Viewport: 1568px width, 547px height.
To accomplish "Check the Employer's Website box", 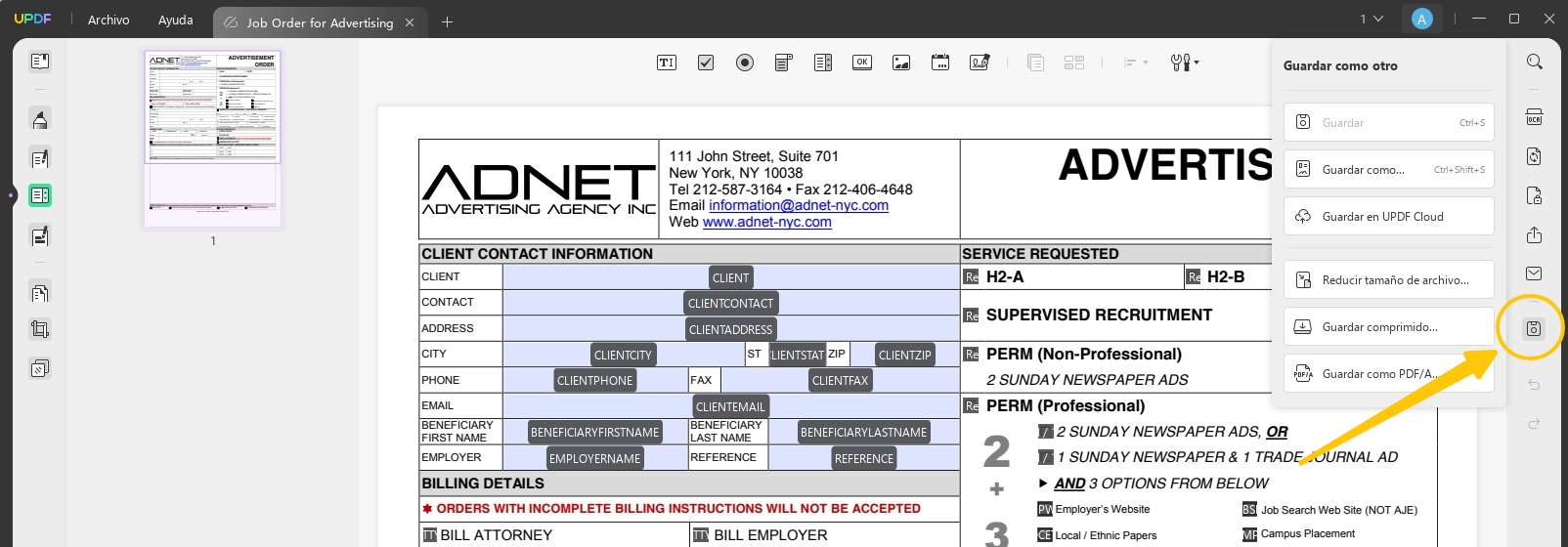I will coord(1045,509).
